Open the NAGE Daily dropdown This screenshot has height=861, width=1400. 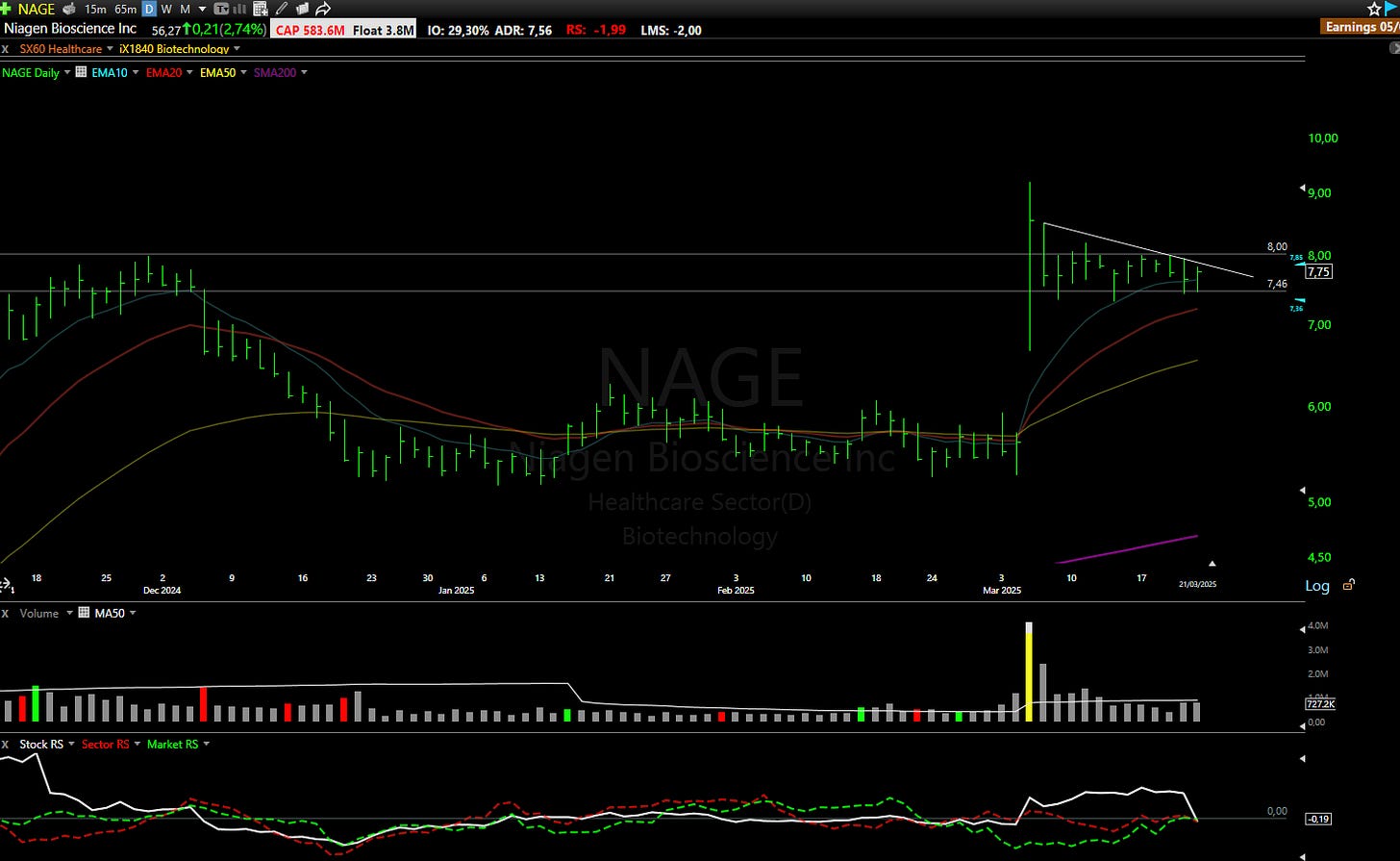coord(67,72)
